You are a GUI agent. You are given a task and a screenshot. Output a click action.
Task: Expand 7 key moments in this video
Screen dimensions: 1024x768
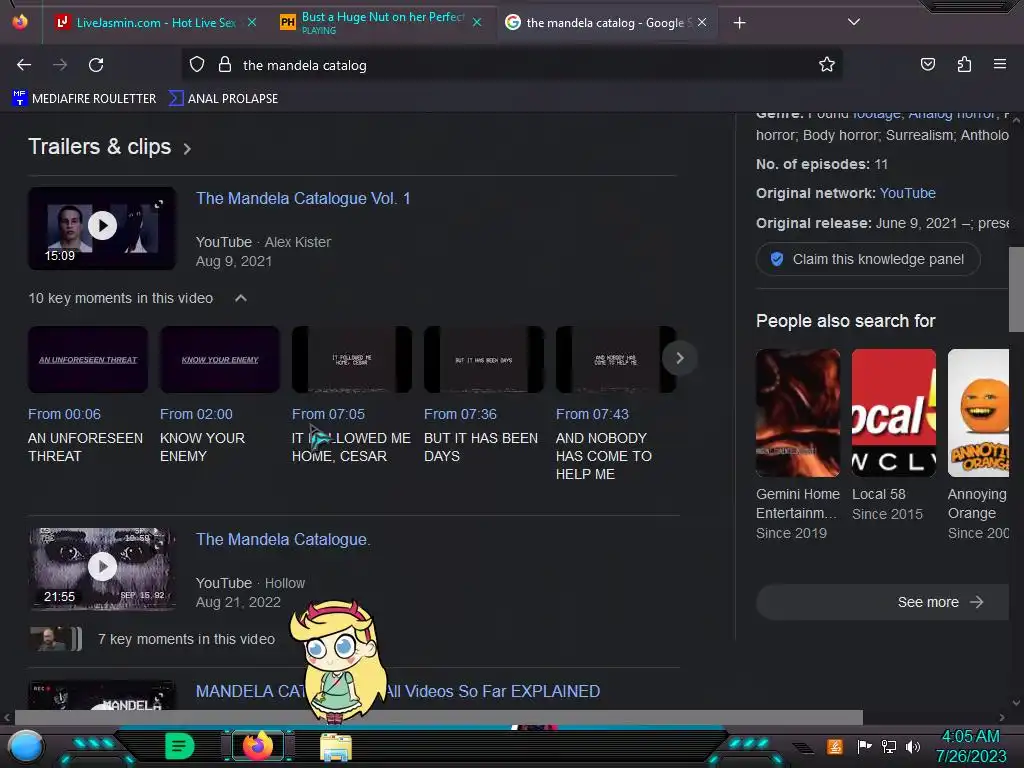(186, 639)
